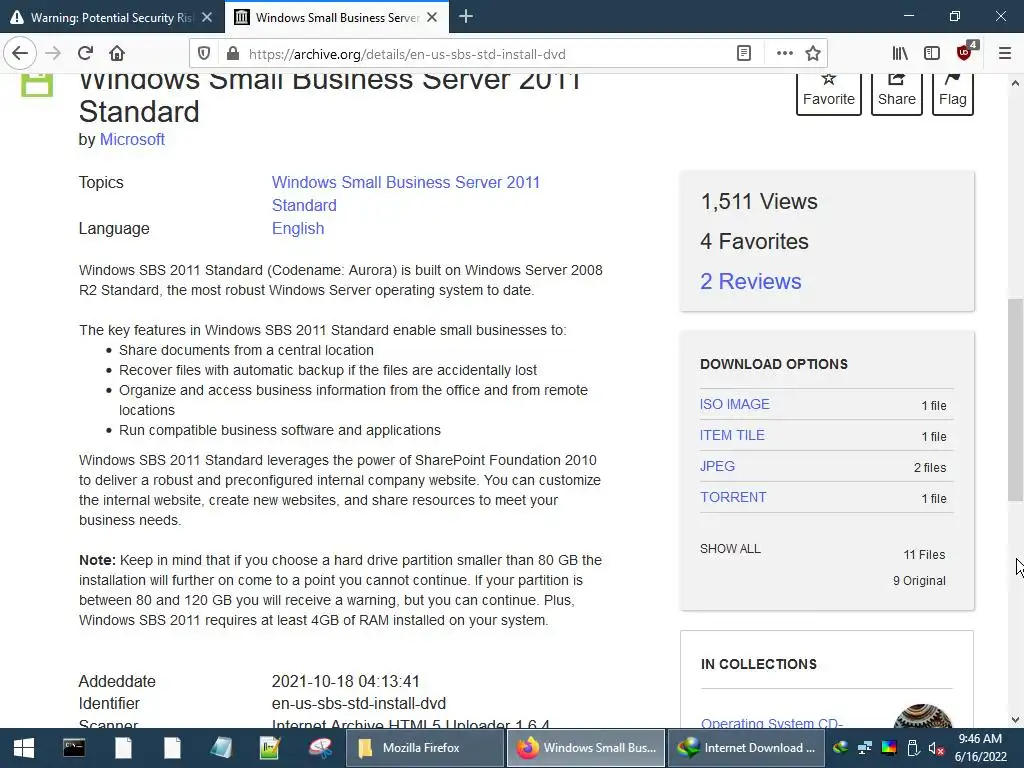
Task: Close the Warning: Potential Security Risk tab
Action: click(x=207, y=18)
